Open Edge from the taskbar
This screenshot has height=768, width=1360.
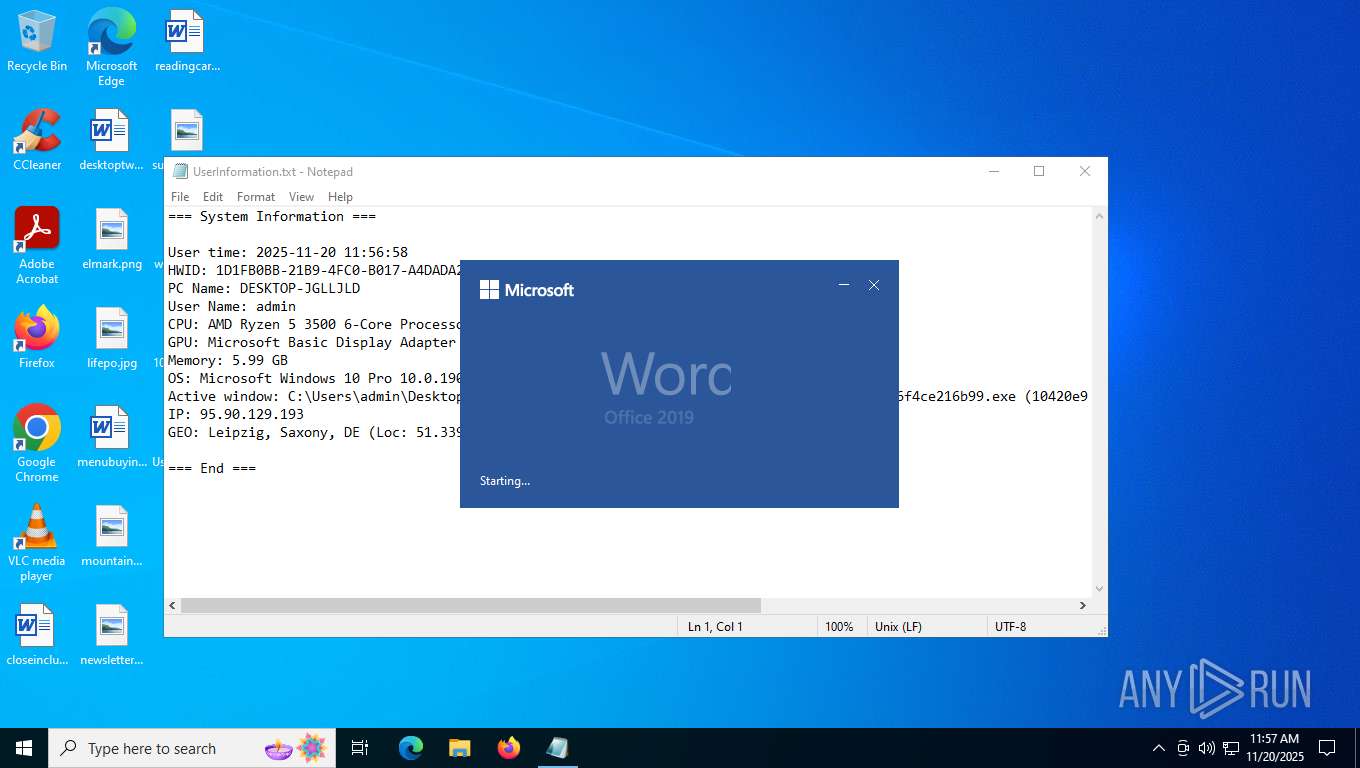(x=411, y=748)
